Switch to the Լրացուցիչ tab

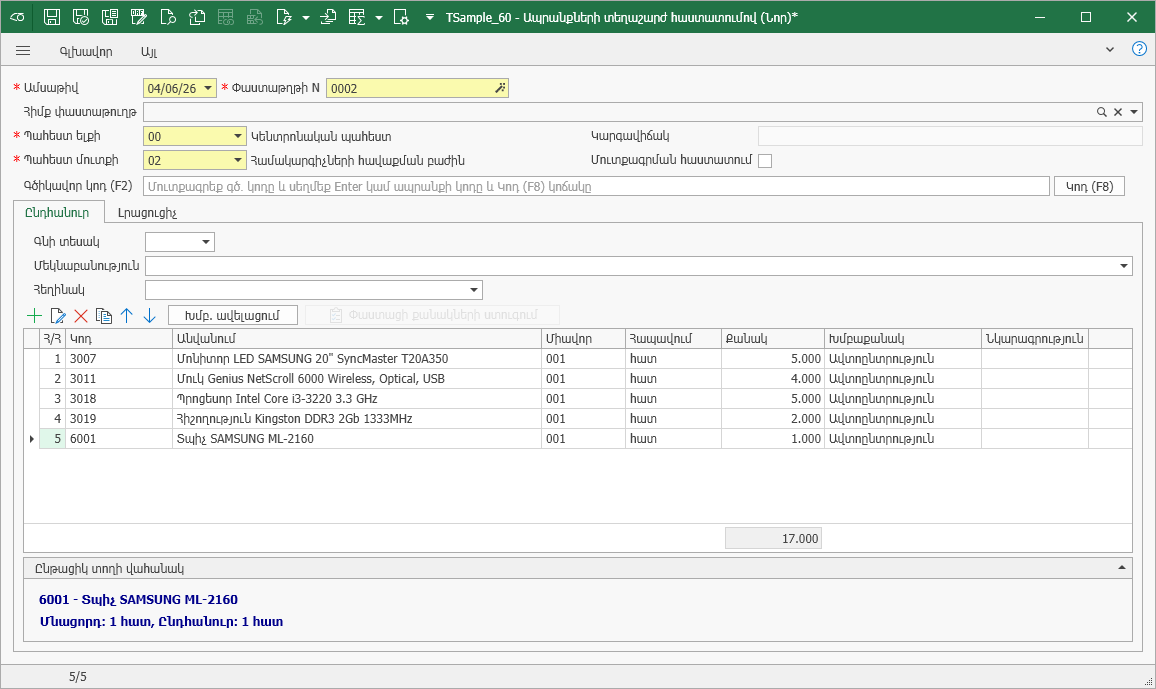pos(147,212)
